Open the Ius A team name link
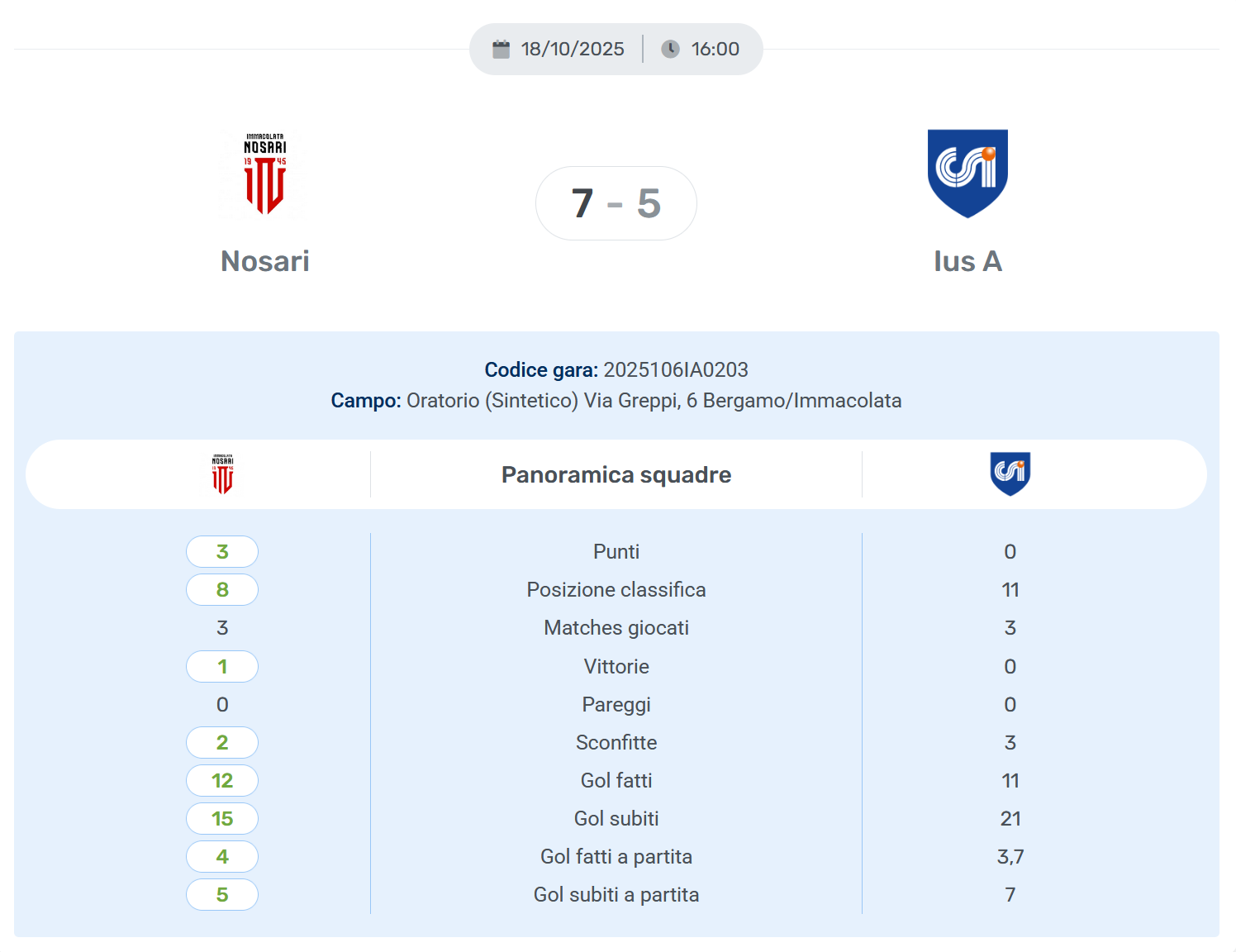Screen dimensions: 1236x952 pos(967,261)
